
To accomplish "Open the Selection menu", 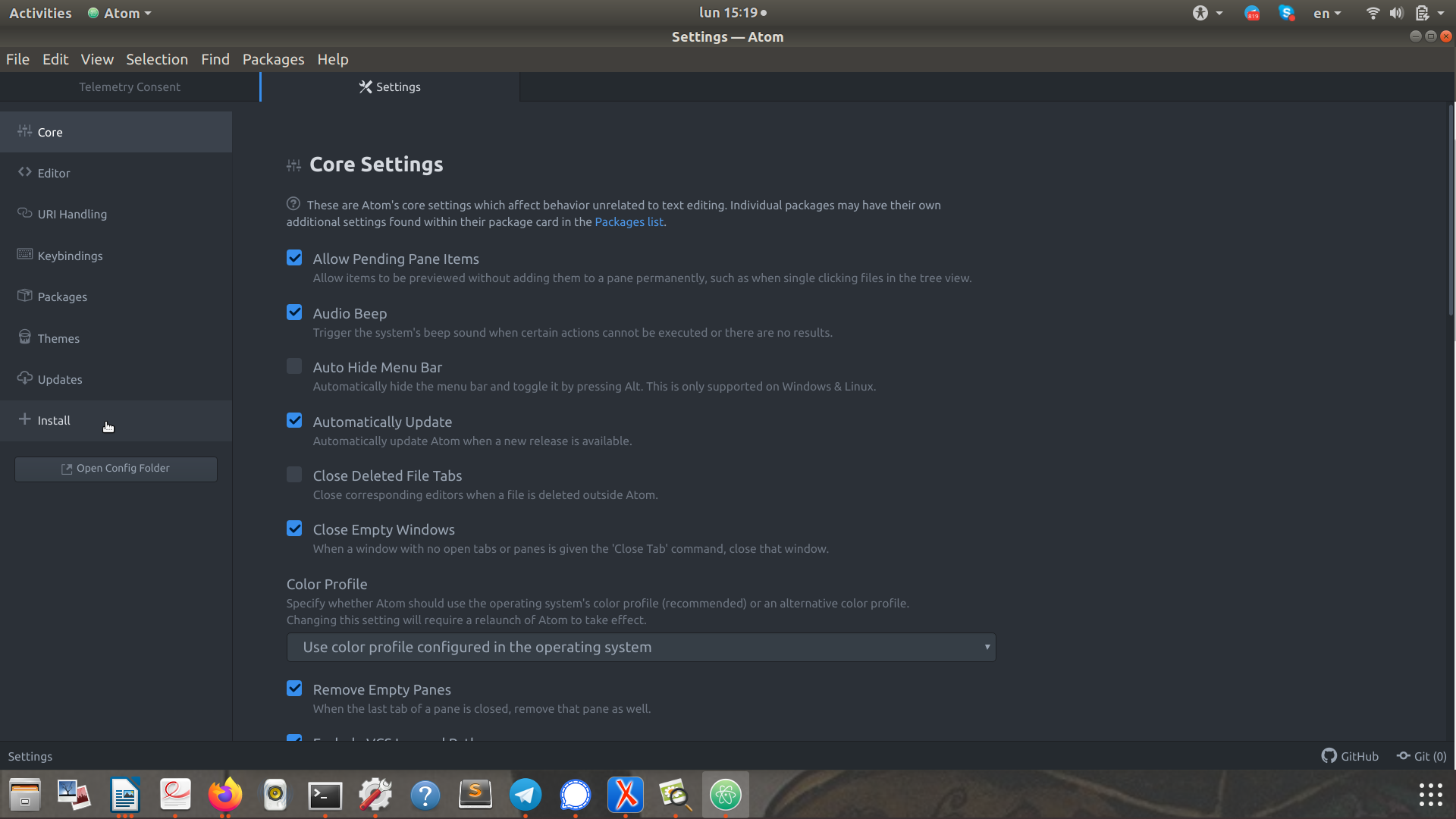I will click(157, 59).
